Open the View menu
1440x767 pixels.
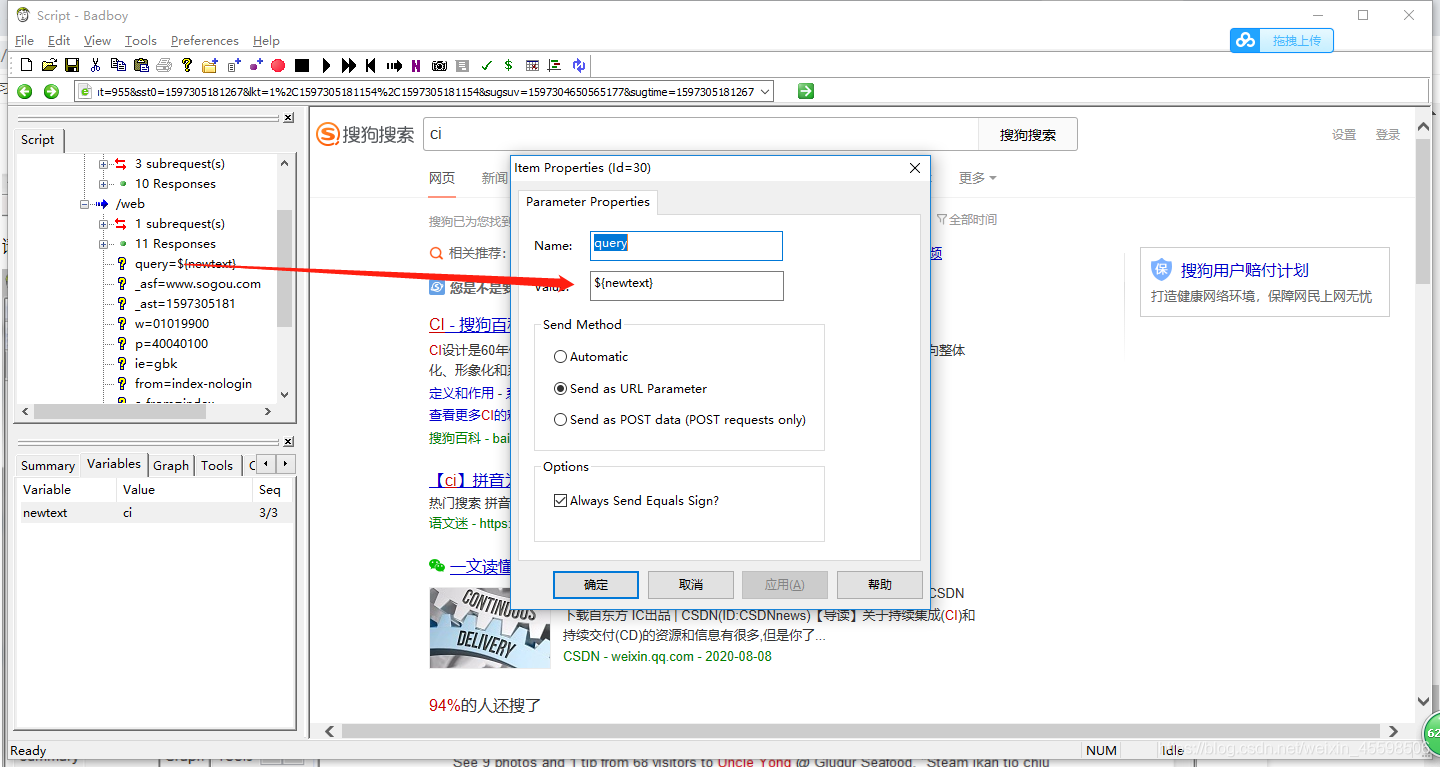(97, 41)
